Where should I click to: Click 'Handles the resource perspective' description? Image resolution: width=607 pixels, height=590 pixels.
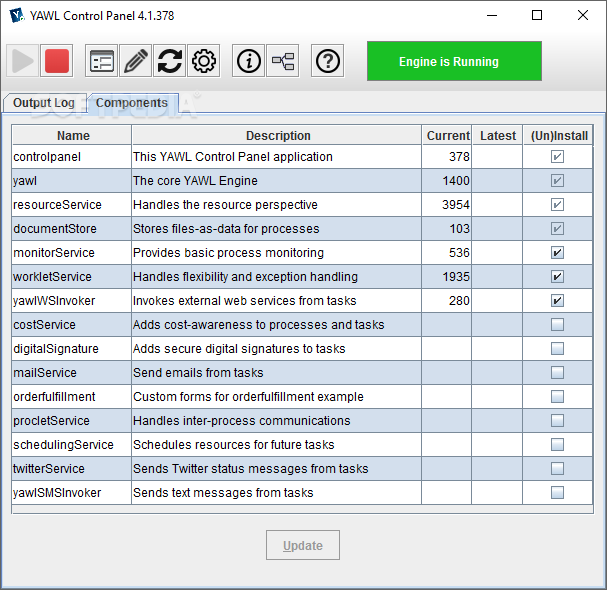click(277, 205)
